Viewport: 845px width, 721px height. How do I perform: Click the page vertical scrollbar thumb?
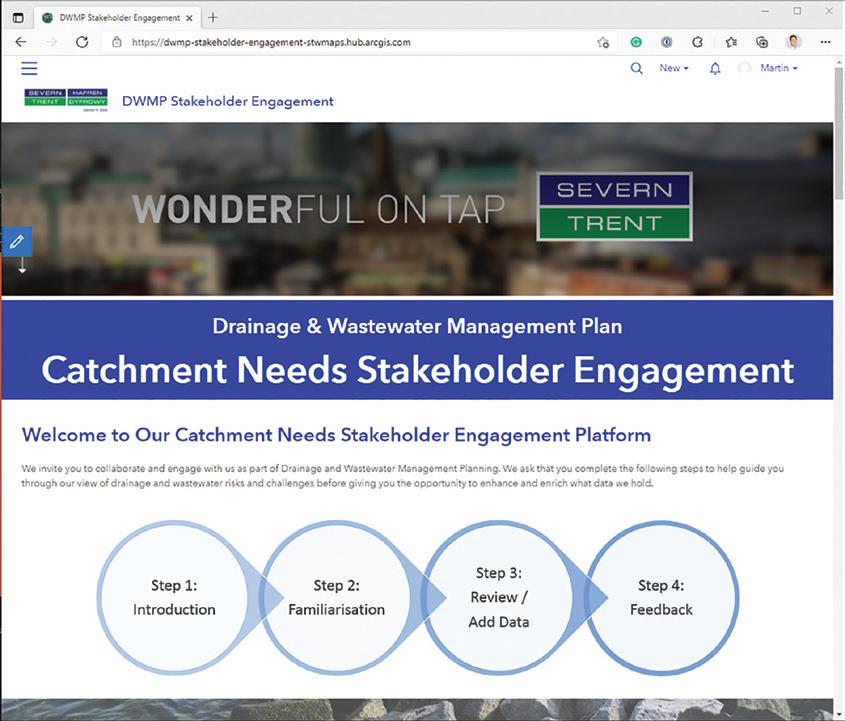pyautogui.click(x=839, y=134)
